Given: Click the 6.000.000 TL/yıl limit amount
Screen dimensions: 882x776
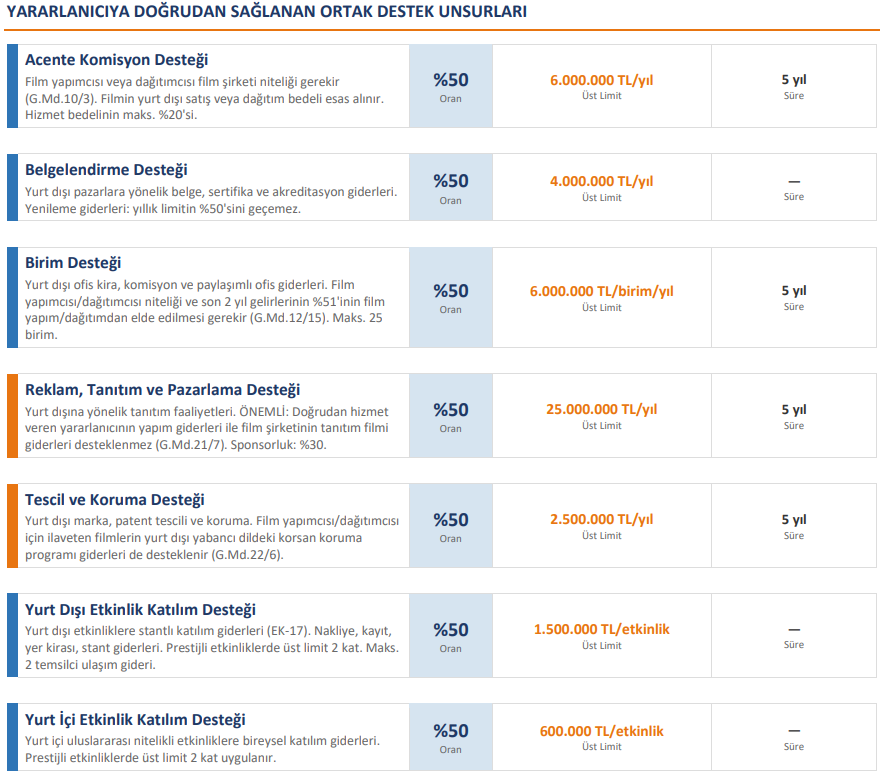Looking at the screenshot, I should (x=601, y=80).
